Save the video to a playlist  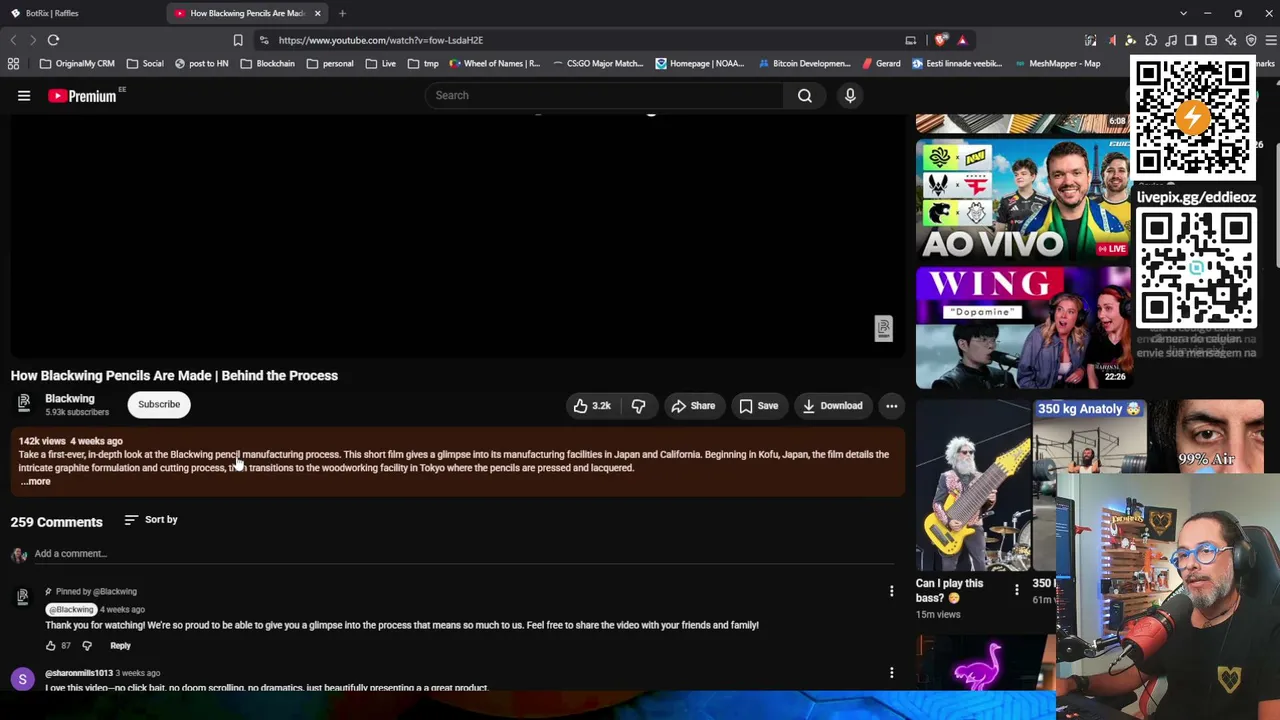coord(758,406)
